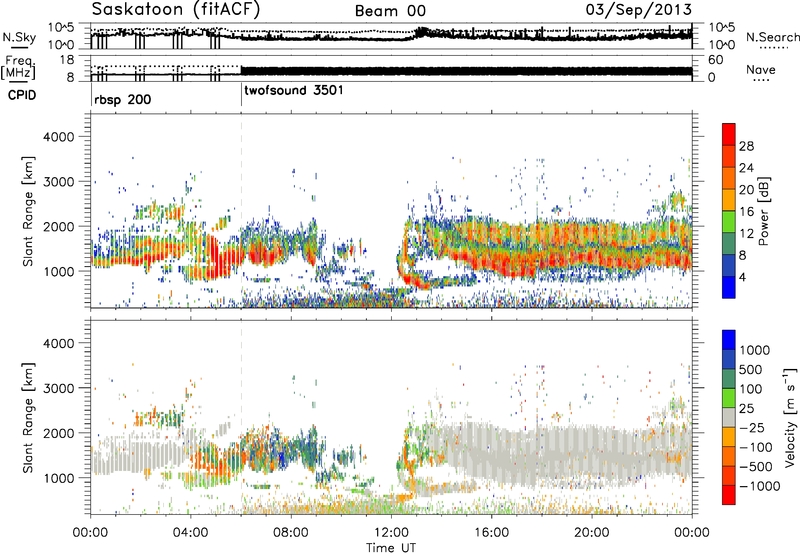Click the "-1000" tick on the Velocity color bar
Screen dimensions: 800x554
click(x=760, y=486)
